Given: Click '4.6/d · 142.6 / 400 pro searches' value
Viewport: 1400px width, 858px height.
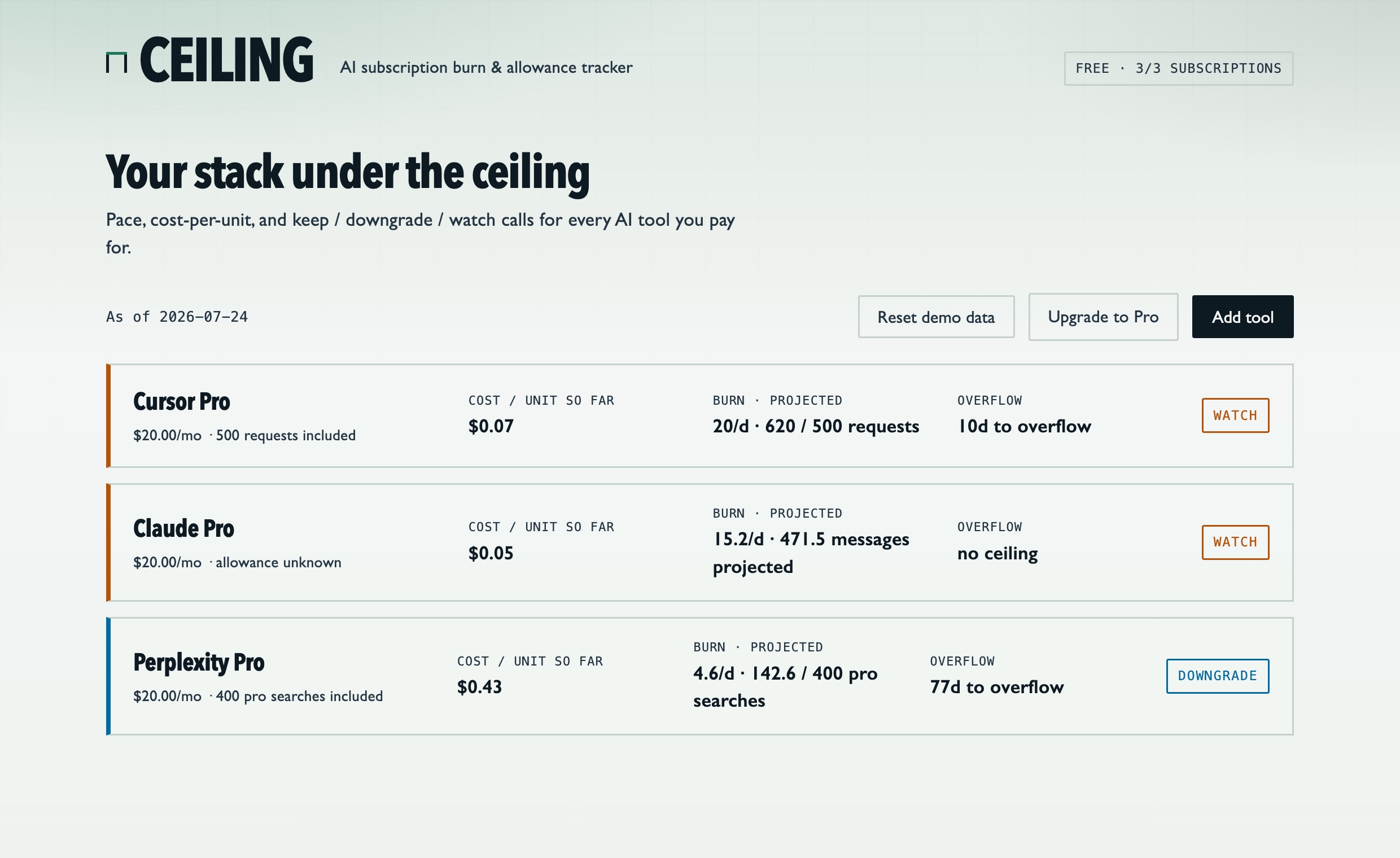Looking at the screenshot, I should coord(785,687).
